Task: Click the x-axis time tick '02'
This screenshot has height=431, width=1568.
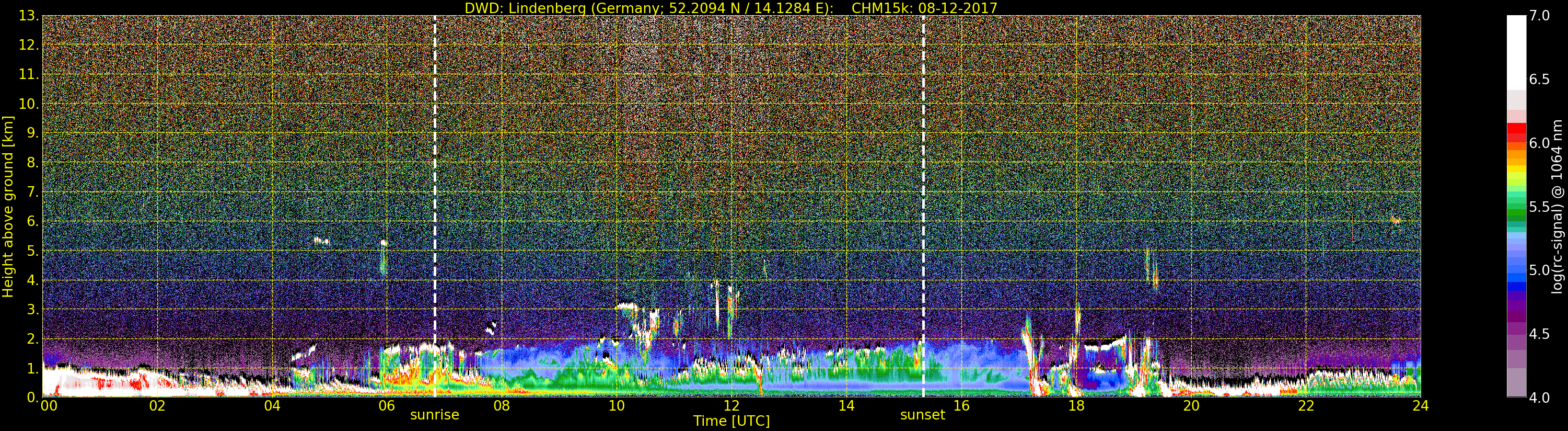Action: [x=157, y=405]
